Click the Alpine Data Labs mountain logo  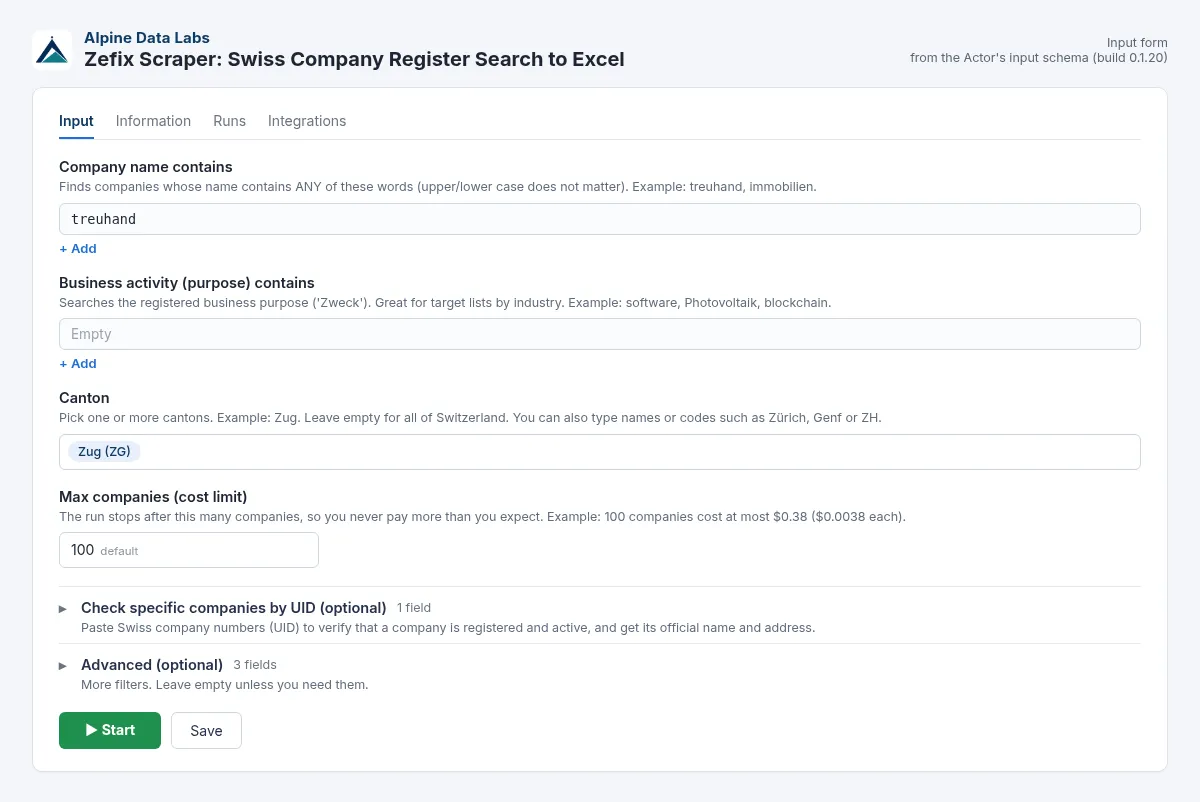(52, 49)
